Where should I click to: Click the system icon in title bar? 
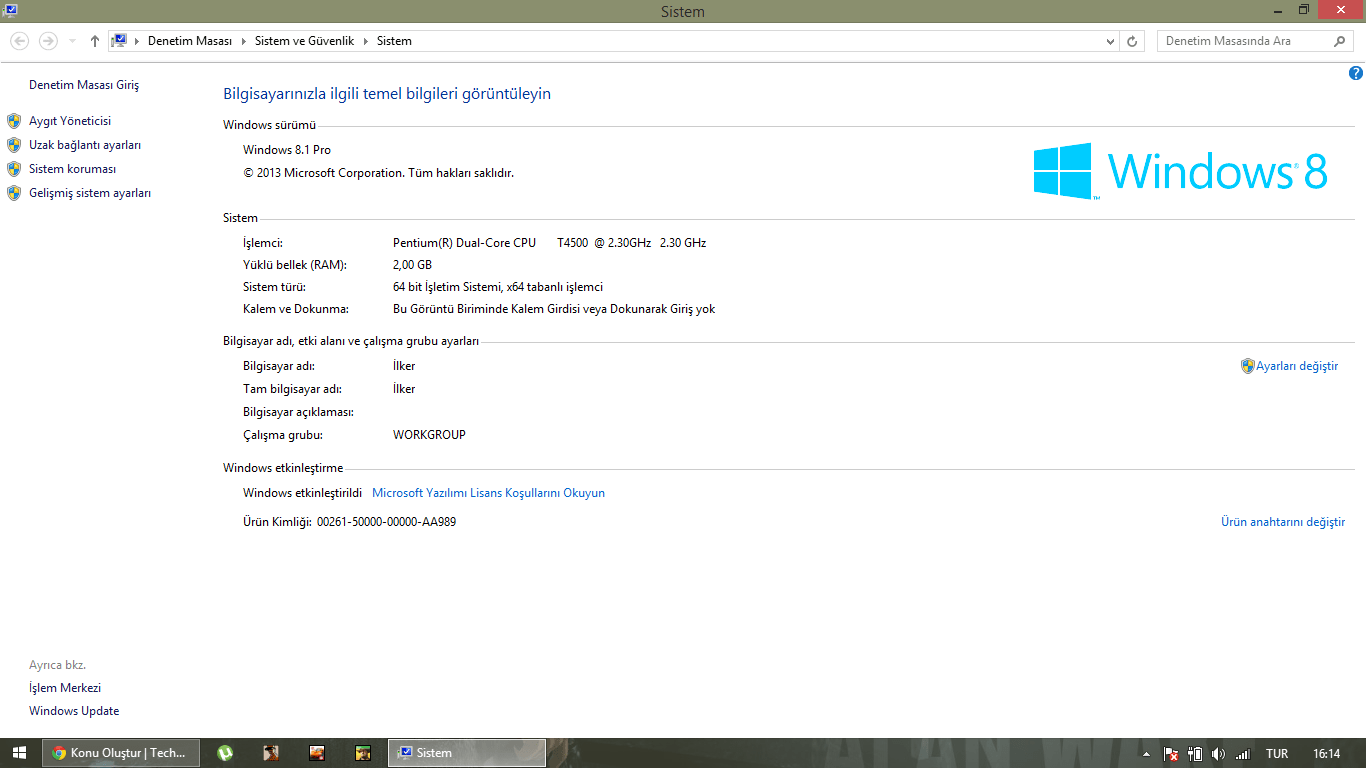[9, 10]
